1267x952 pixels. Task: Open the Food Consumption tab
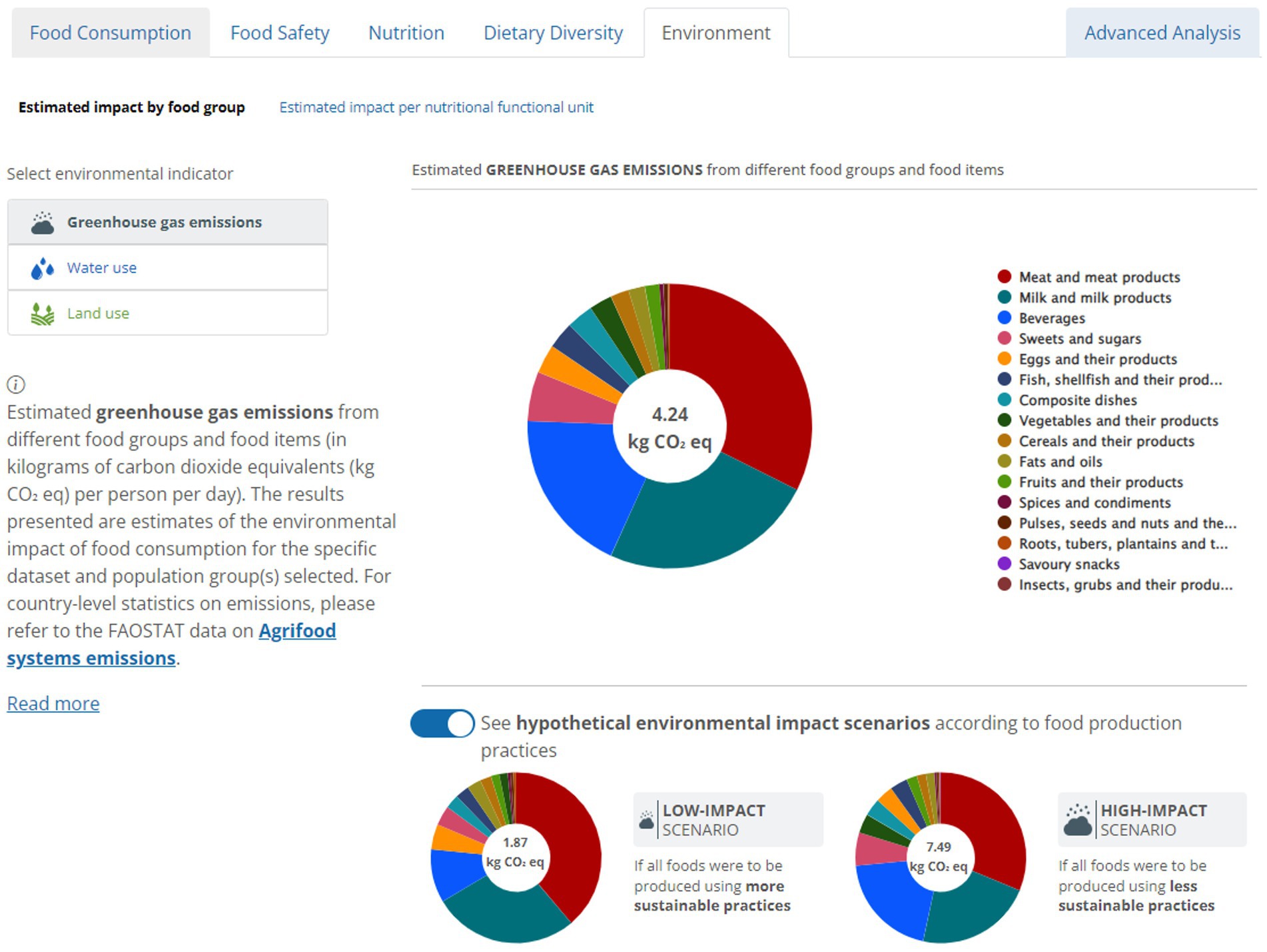click(x=111, y=33)
